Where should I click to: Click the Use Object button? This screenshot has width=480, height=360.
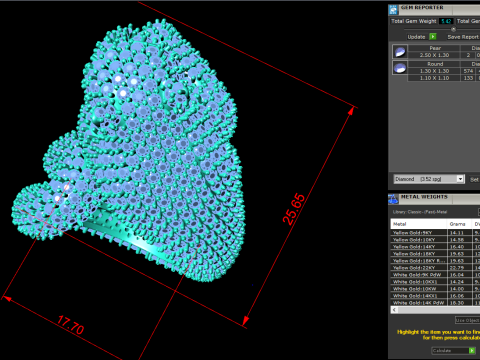click(467, 320)
